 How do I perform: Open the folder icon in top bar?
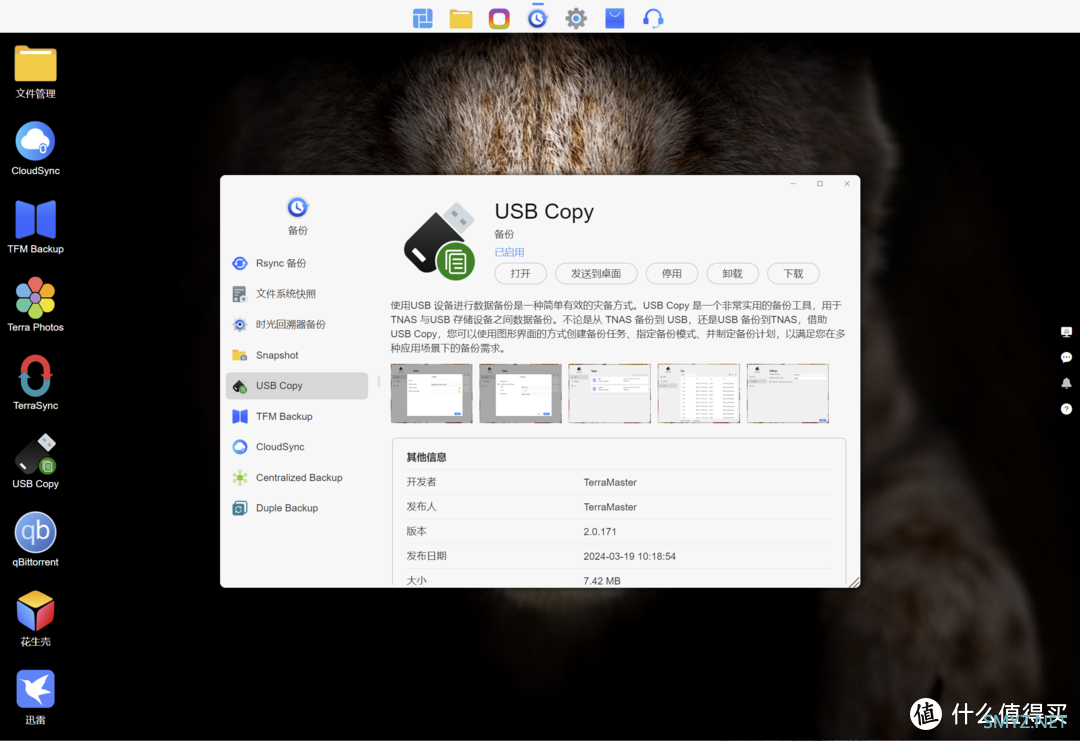click(461, 18)
